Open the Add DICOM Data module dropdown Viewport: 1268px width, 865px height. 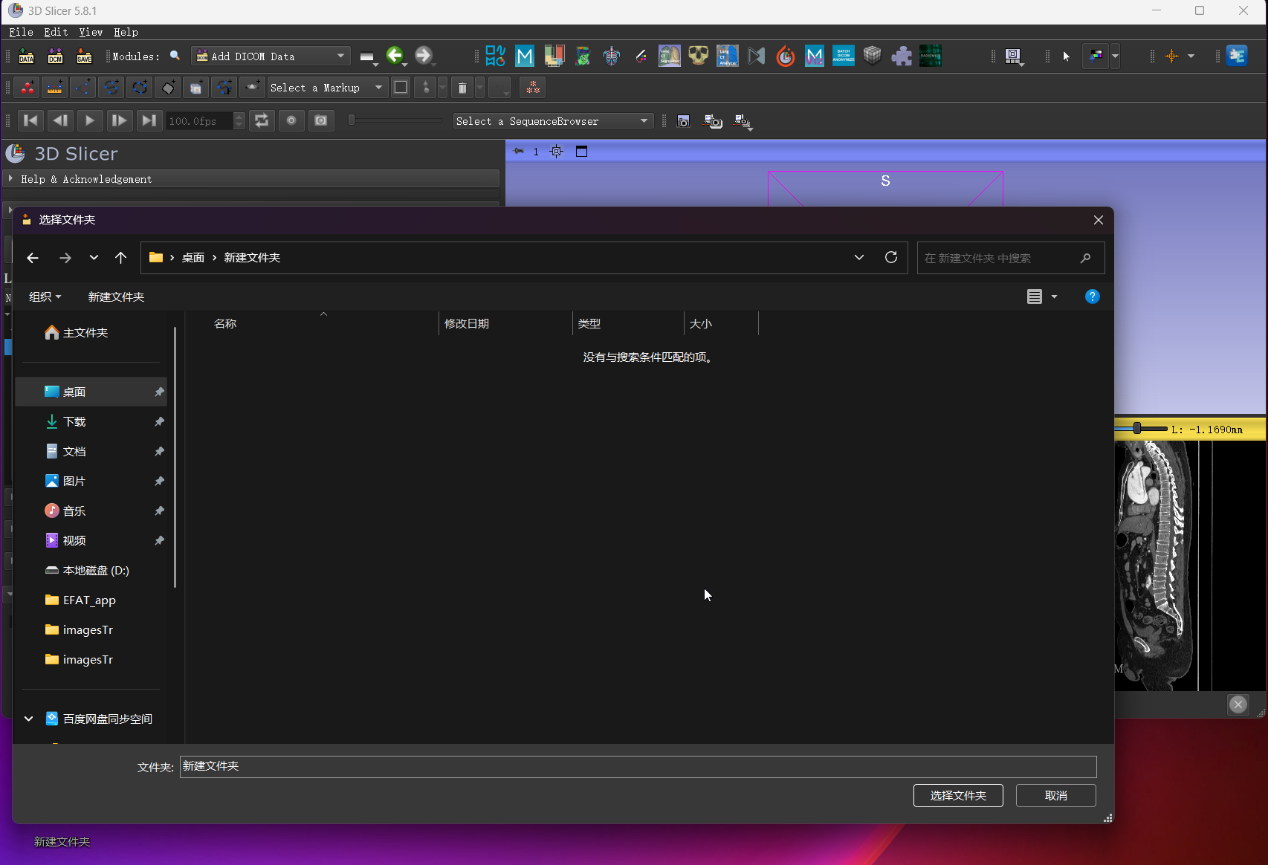(271, 56)
